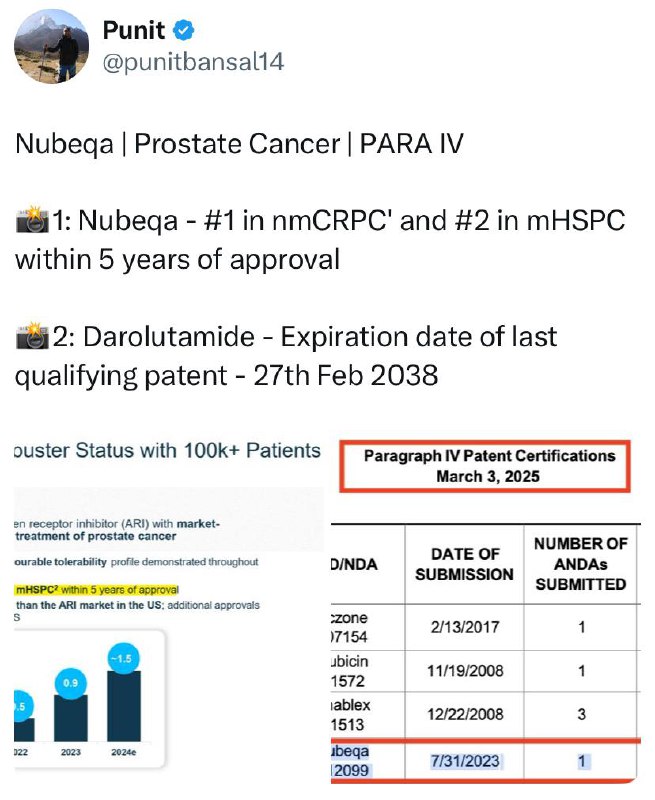This screenshot has height=800, width=655.
Task: Open the @punitbansal14 handle link
Action: pyautogui.click(x=193, y=62)
